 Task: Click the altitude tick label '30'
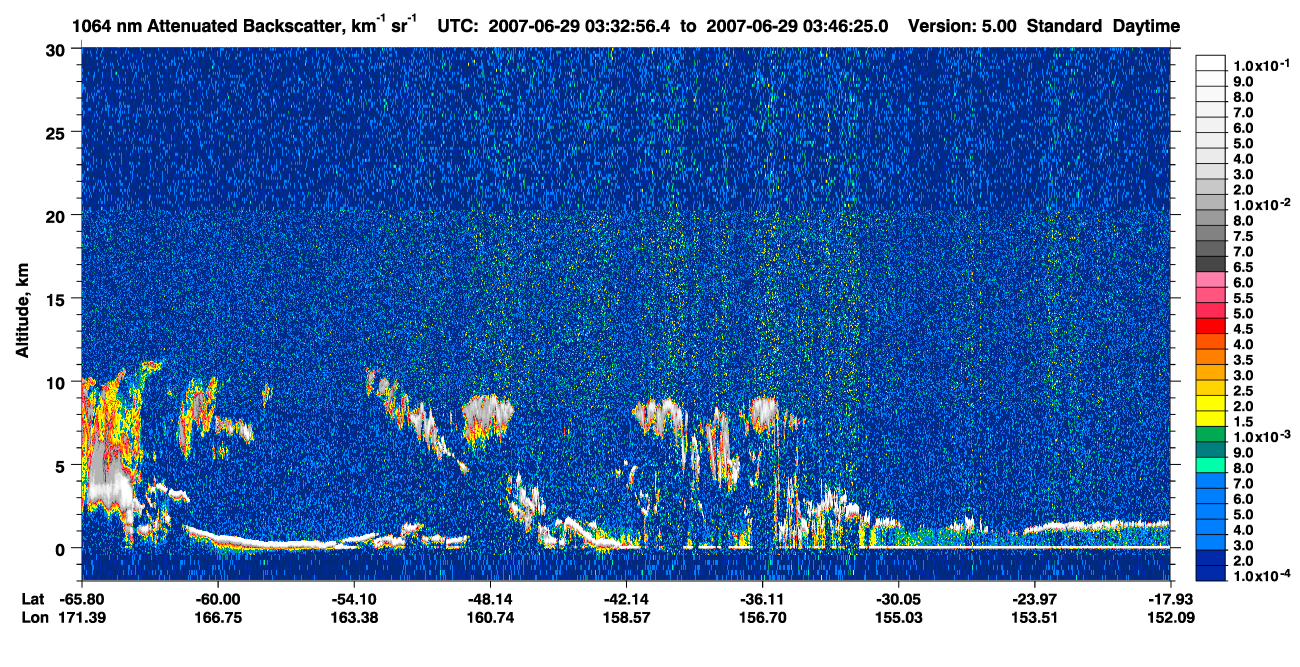point(58,49)
